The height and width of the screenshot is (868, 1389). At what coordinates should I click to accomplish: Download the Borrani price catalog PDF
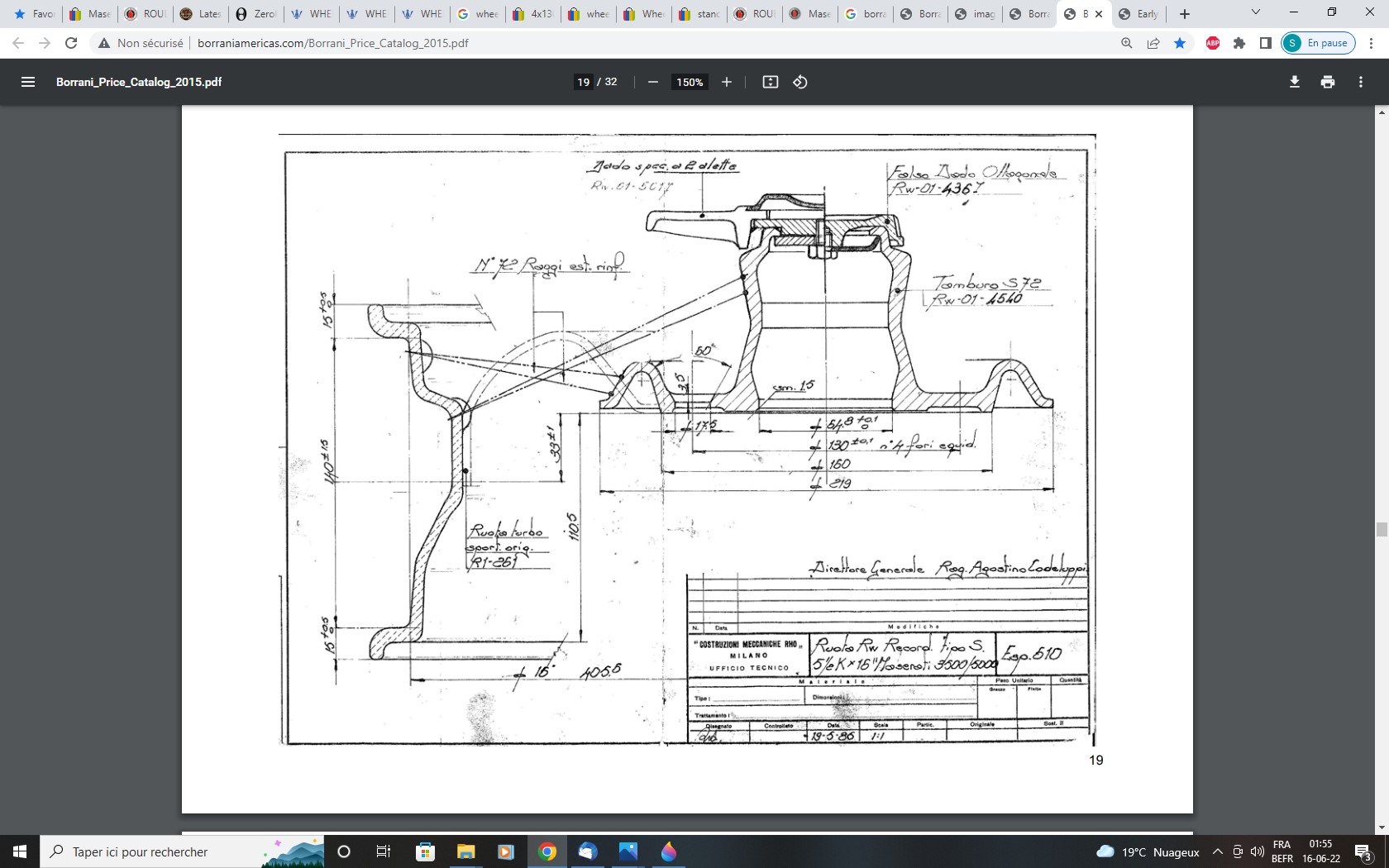tap(1295, 82)
